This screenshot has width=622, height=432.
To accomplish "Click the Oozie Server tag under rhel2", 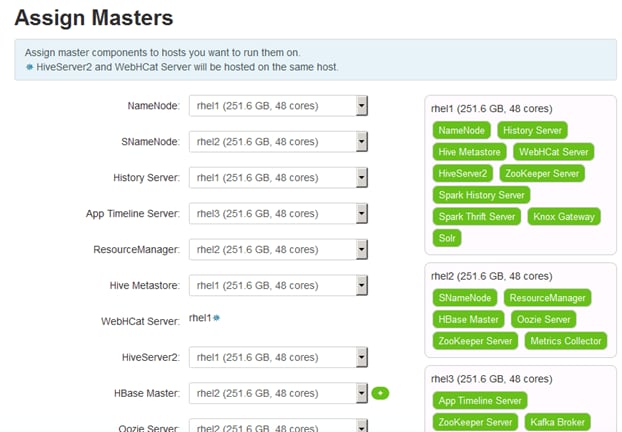I will (543, 319).
